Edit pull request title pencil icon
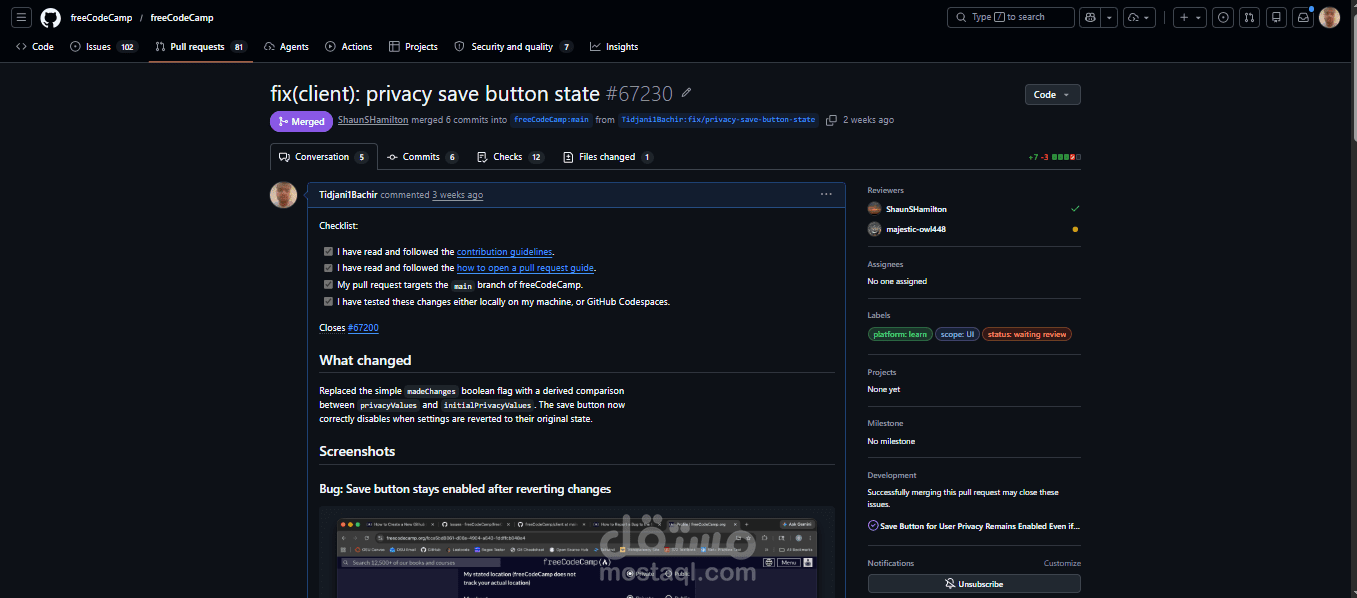This screenshot has width=1357, height=598. pos(686,93)
